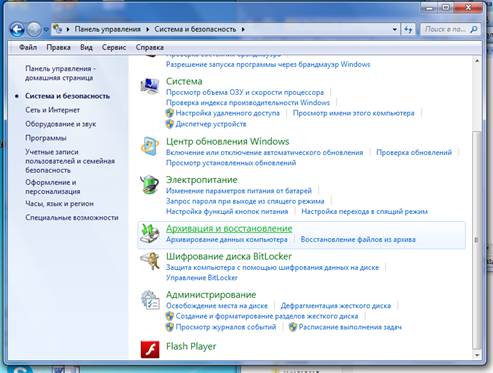This screenshot has height=373, width=493.
Task: Click the vertical scrollbar thumb
Action: click(477, 240)
